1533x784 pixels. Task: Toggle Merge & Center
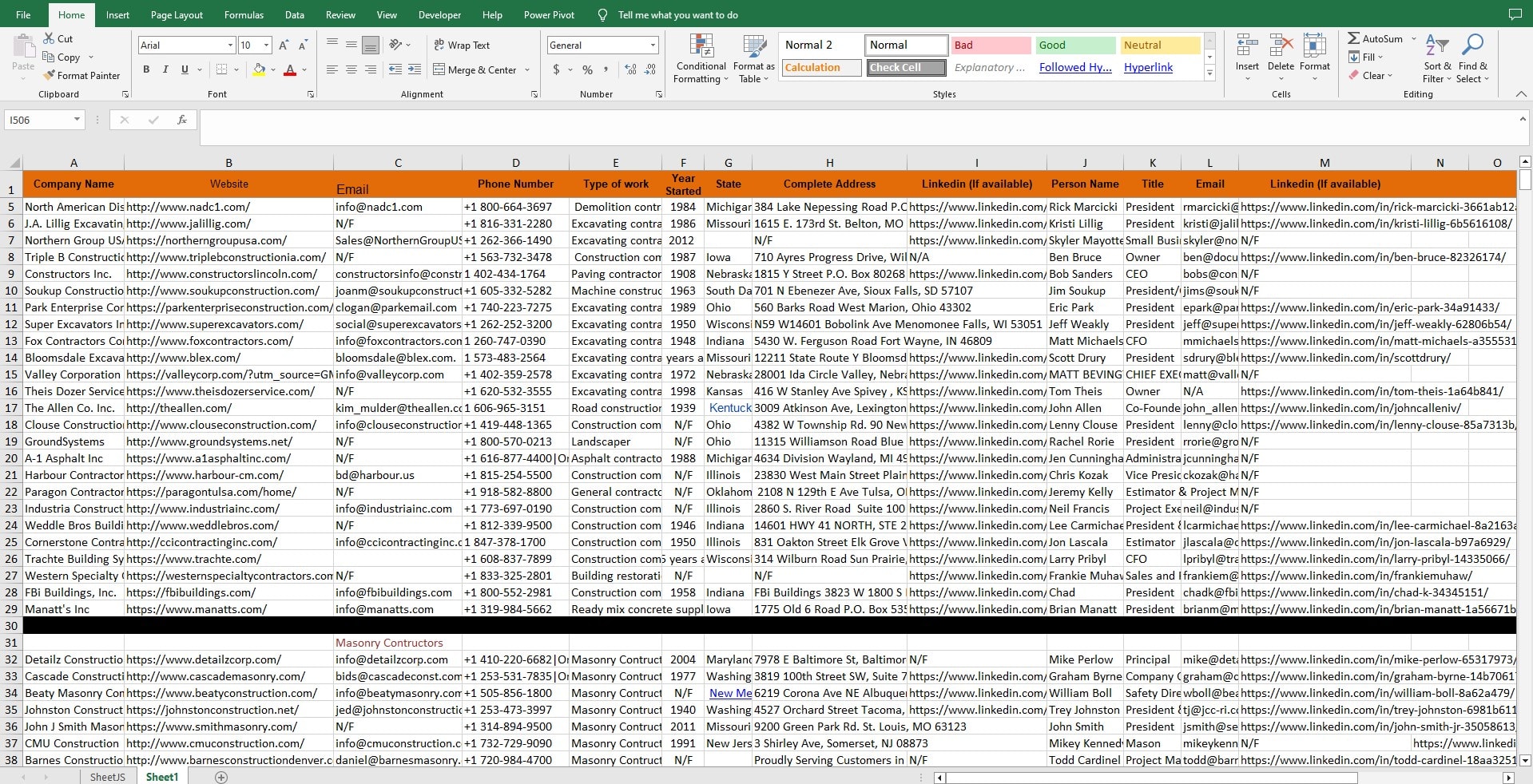[475, 69]
